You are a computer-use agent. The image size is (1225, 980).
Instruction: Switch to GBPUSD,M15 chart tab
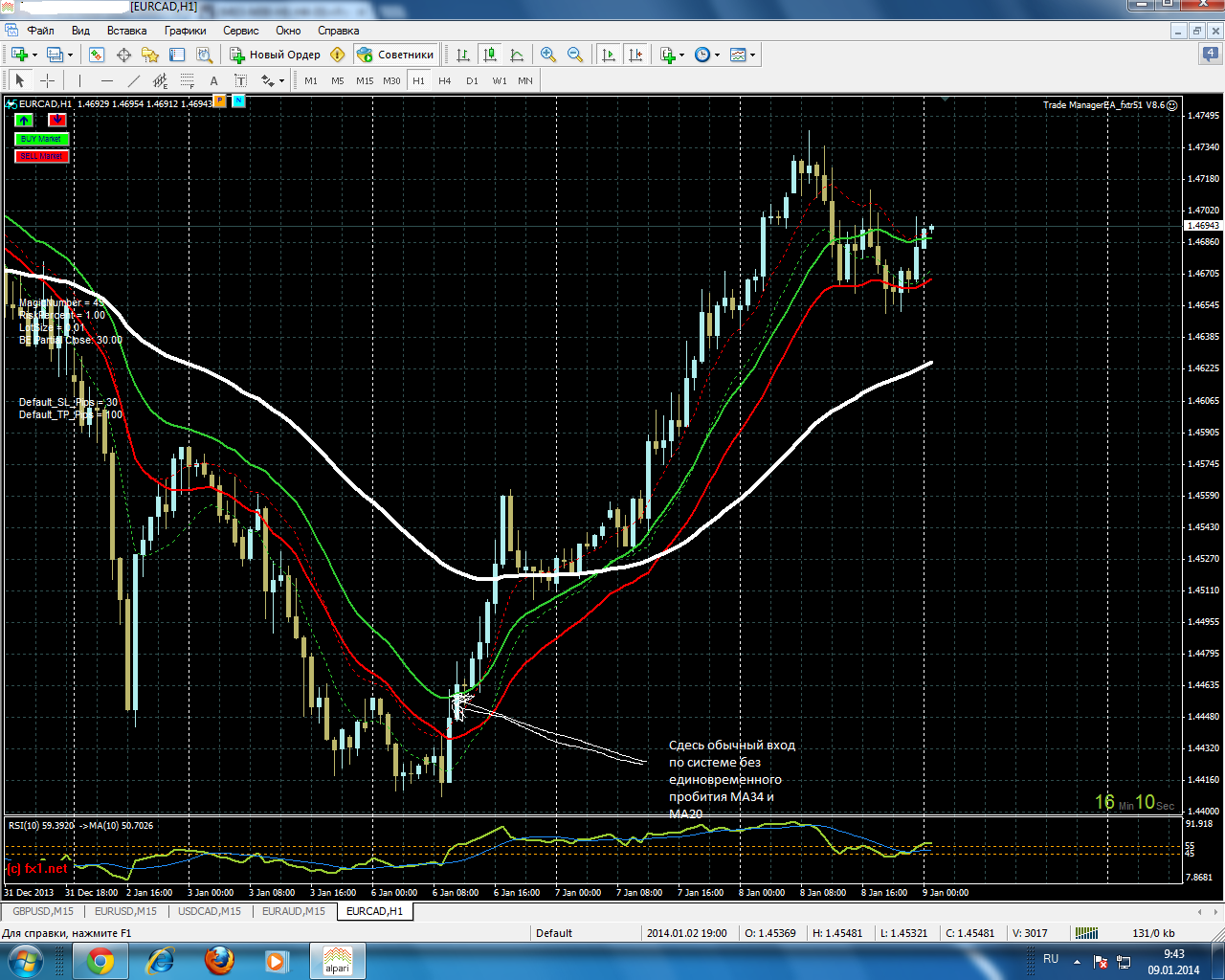point(43,911)
